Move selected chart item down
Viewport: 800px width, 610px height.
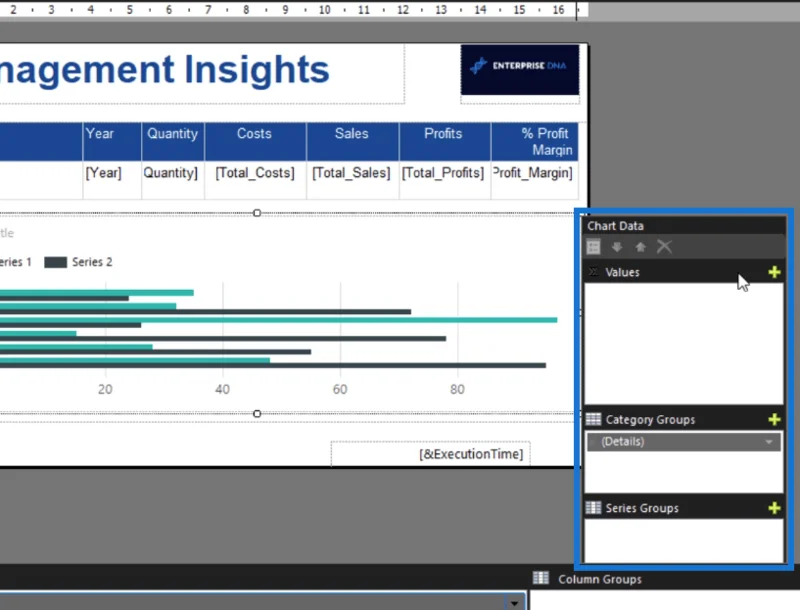(617, 247)
